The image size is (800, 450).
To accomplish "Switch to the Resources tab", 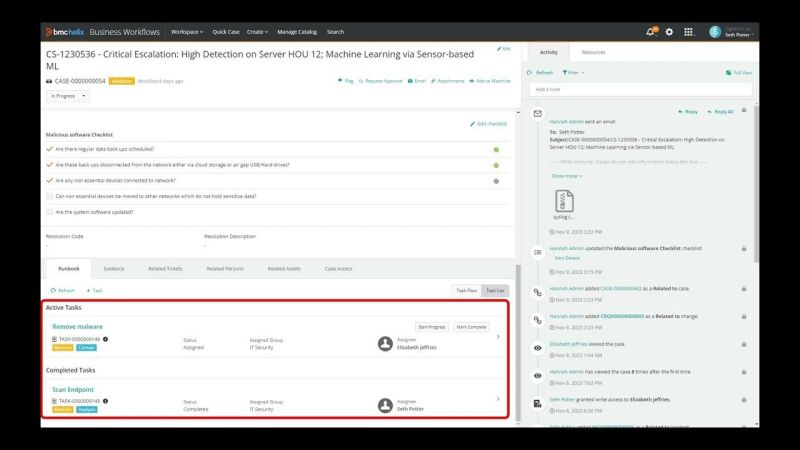I will click(593, 52).
